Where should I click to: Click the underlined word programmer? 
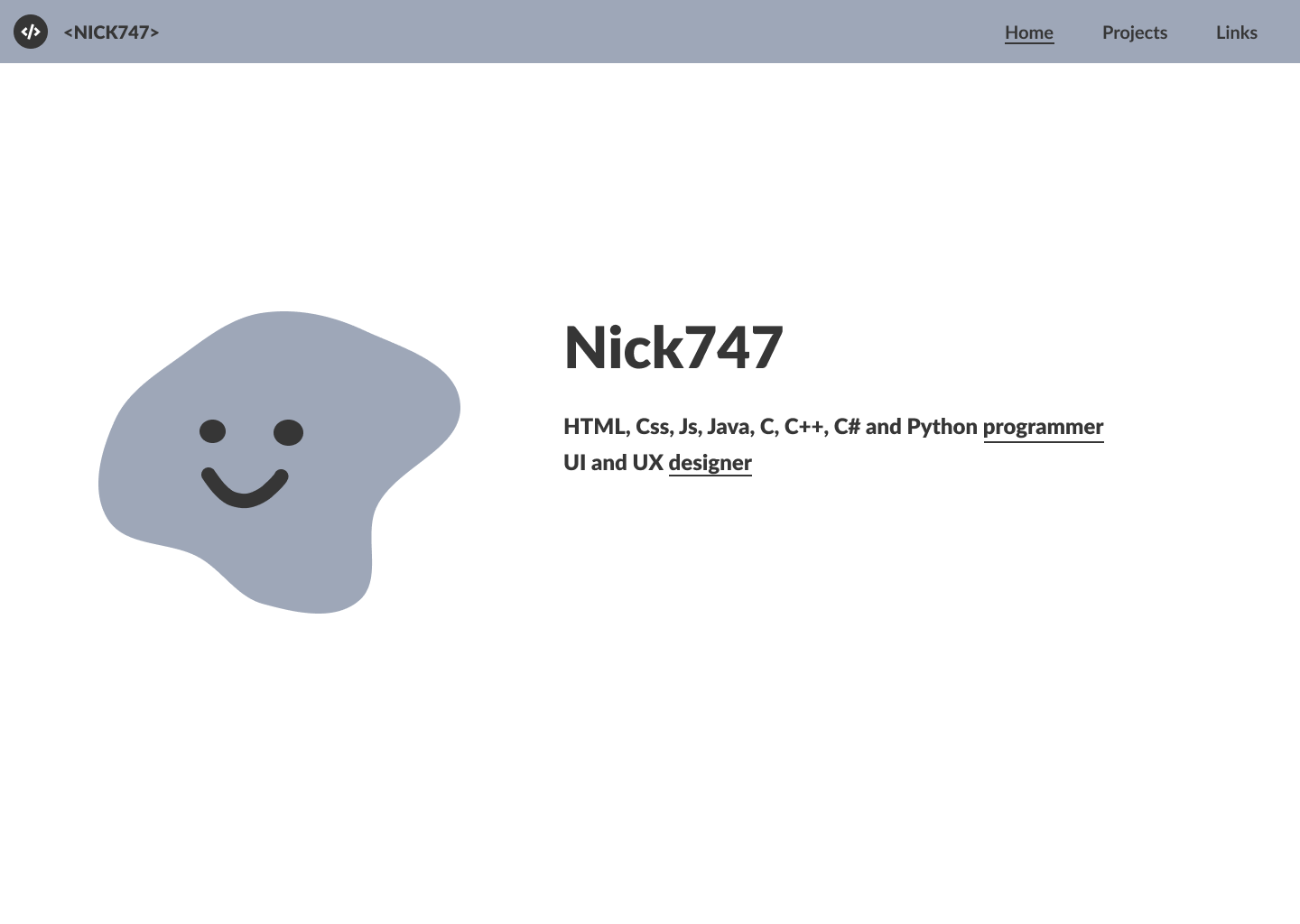tap(1043, 427)
